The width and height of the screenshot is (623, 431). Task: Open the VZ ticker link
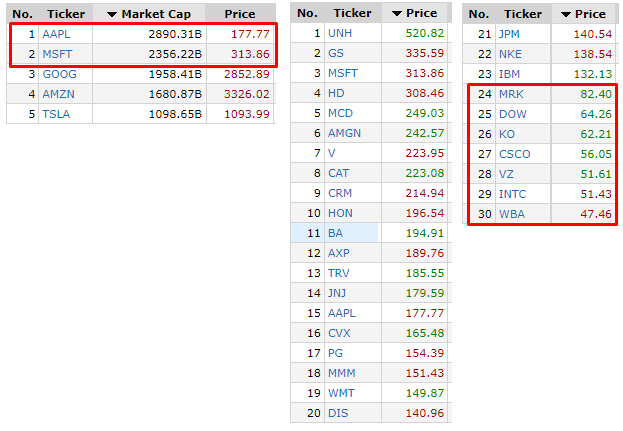click(x=507, y=174)
